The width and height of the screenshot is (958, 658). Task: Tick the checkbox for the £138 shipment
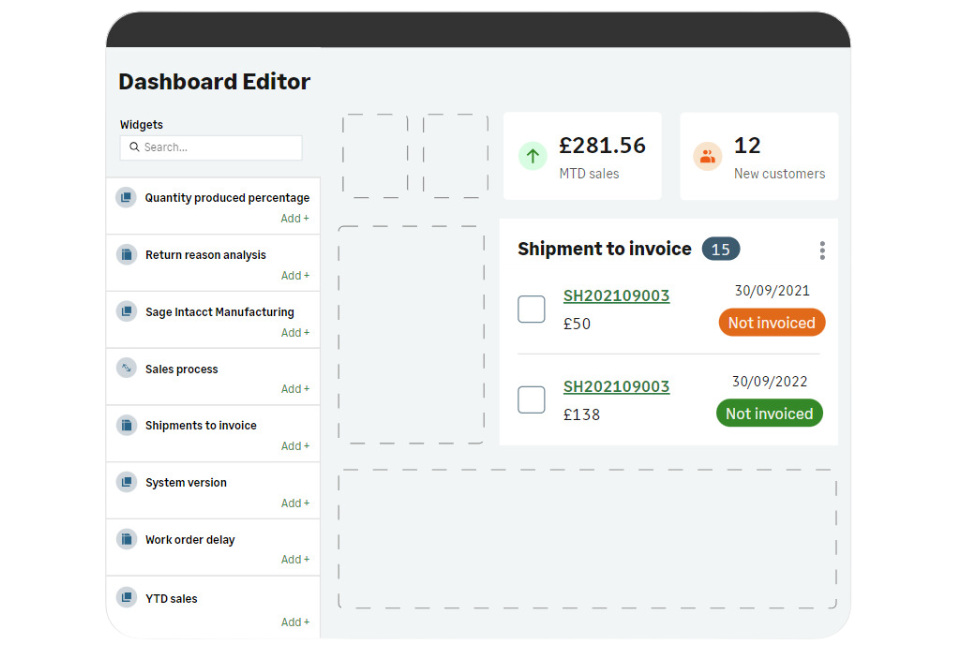(x=531, y=400)
